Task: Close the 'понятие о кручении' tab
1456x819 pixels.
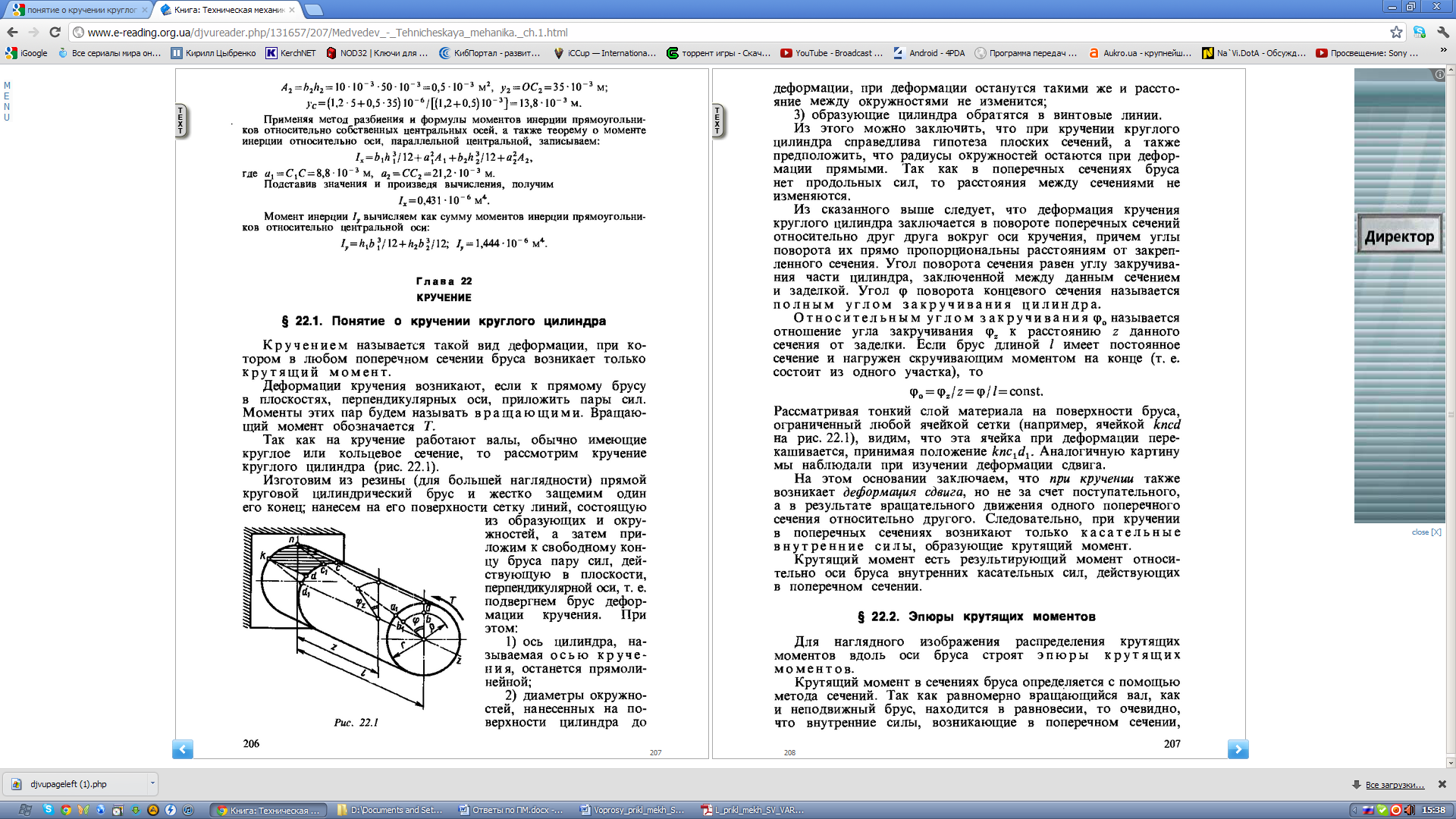Action: tap(145, 10)
